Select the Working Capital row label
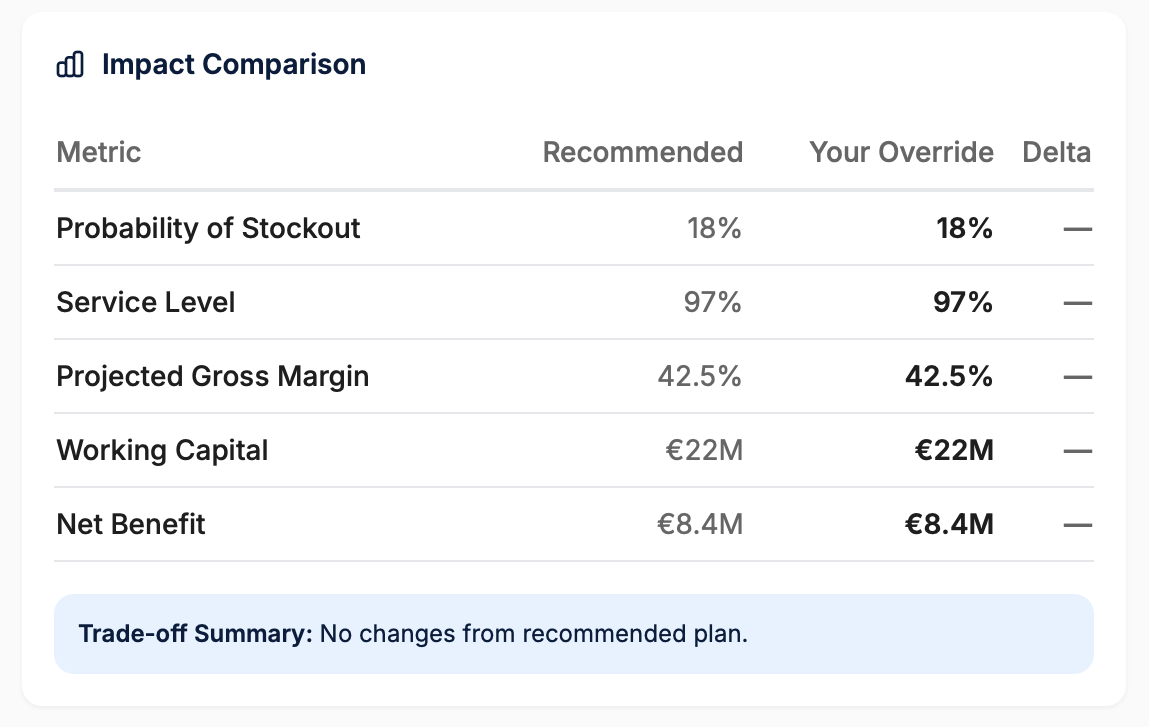Image resolution: width=1149 pixels, height=727 pixels. pos(162,450)
